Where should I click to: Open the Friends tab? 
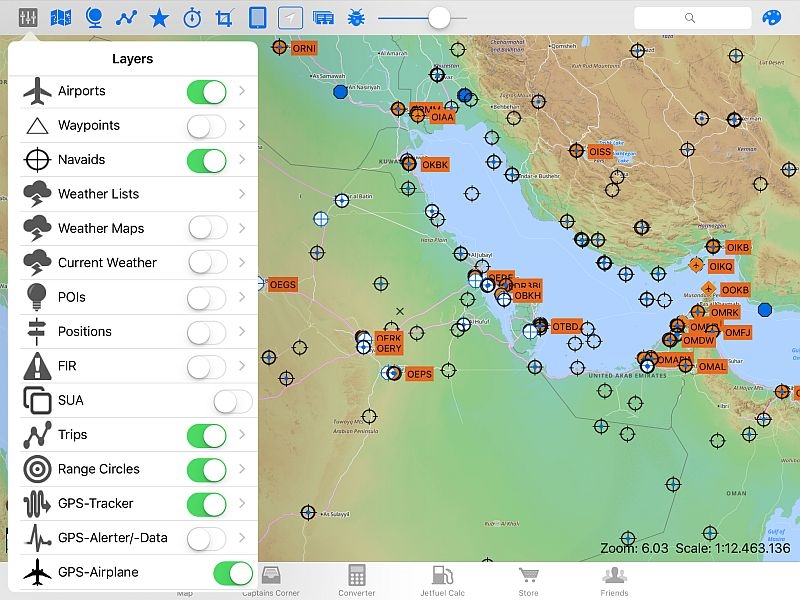coord(614,581)
